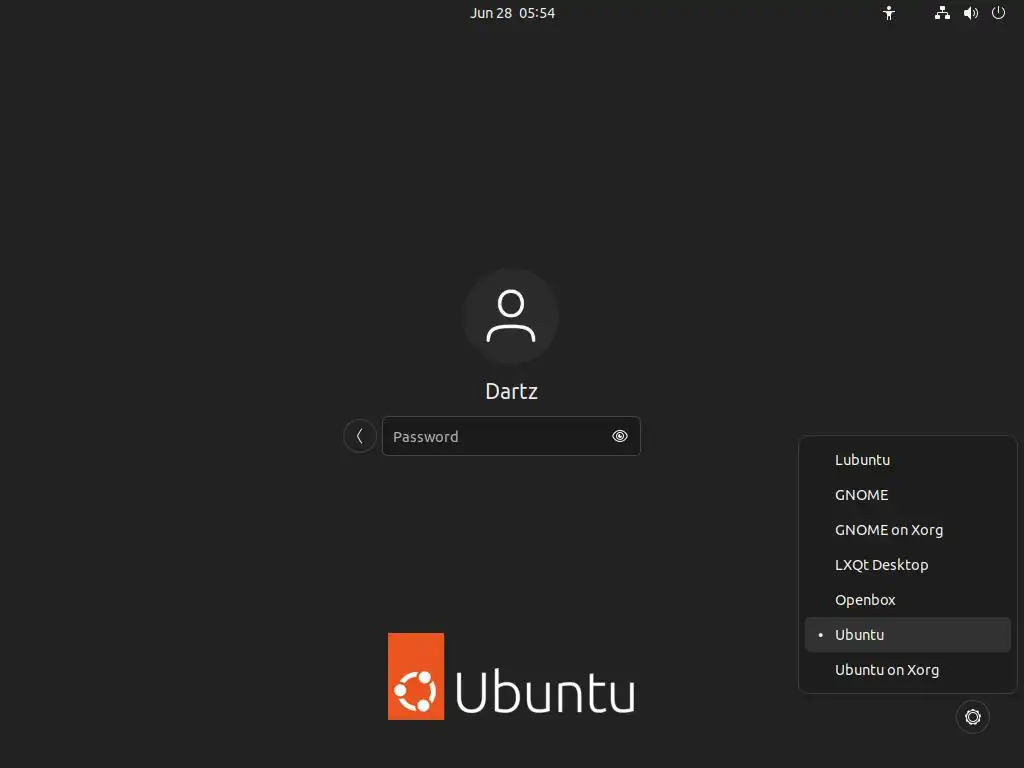Screen dimensions: 1024x768
Task: Pick the Openbox session
Action: [908, 600]
